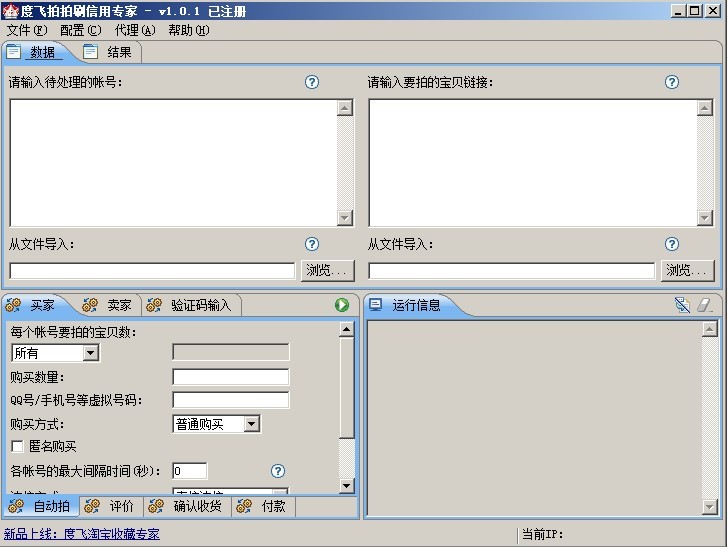Click the left 从文件导入 path field

[x=152, y=271]
